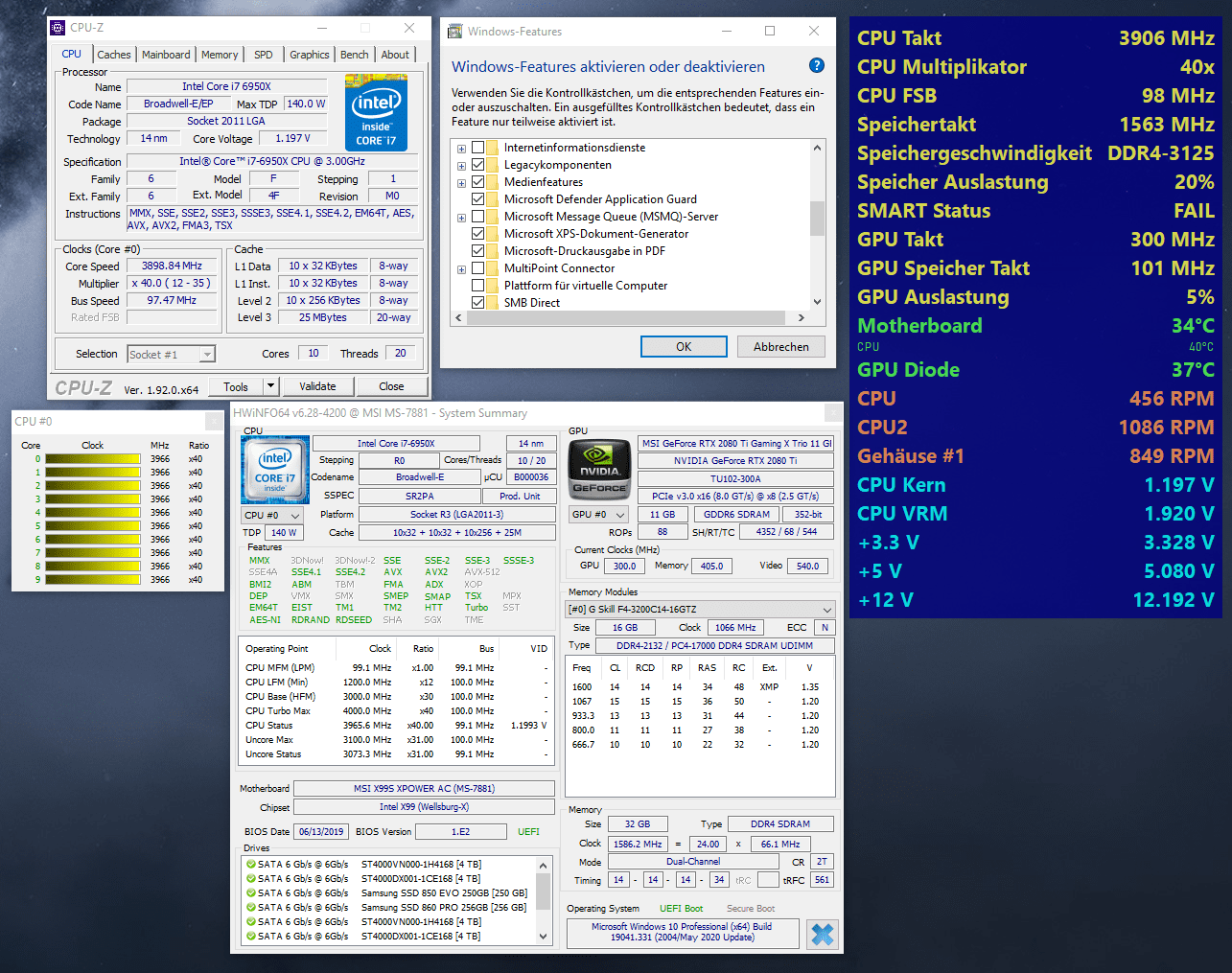Enable Microsoft Message Queue (MSMQ)-Server checkbox

click(477, 217)
